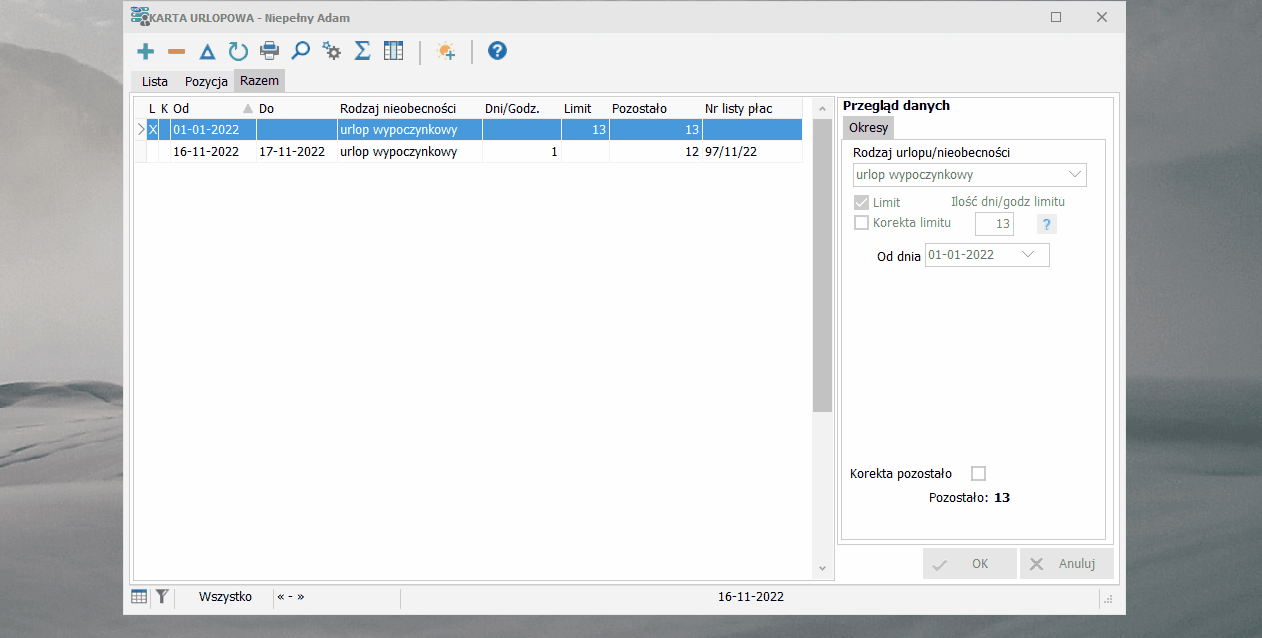1262x638 pixels.
Task: Close the Karta urlopowa window
Action: point(1102,17)
